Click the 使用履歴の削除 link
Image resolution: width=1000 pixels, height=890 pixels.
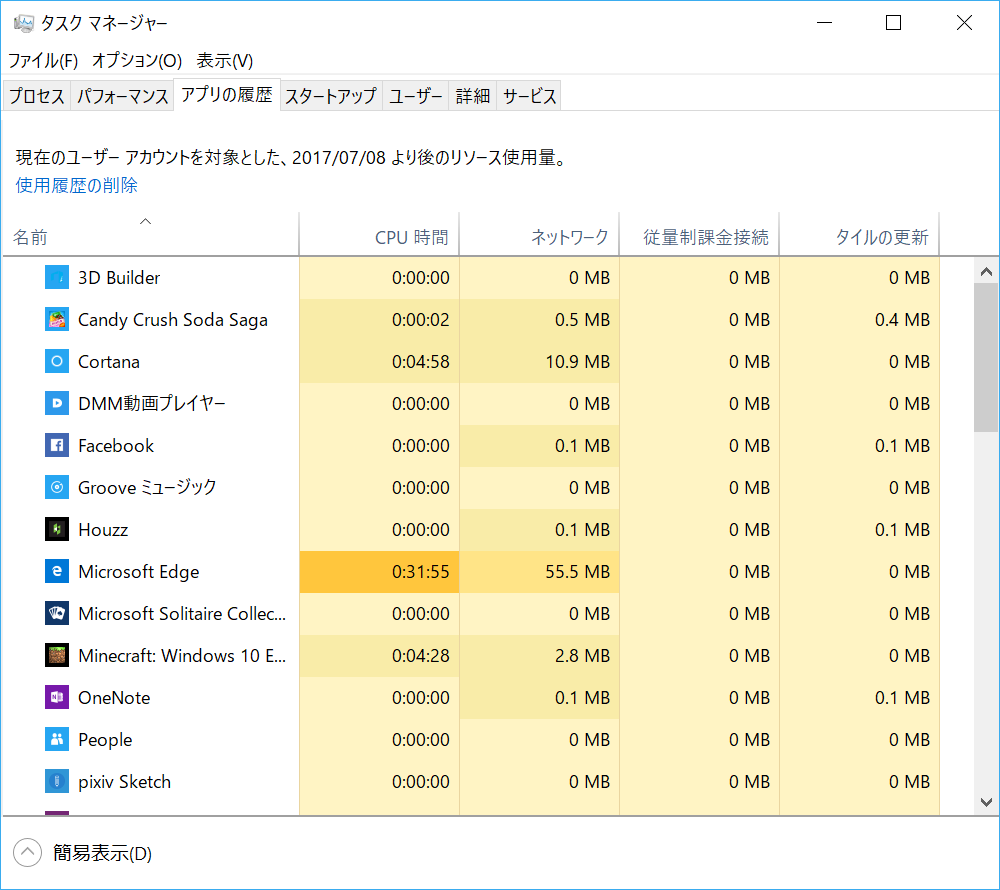pos(77,186)
